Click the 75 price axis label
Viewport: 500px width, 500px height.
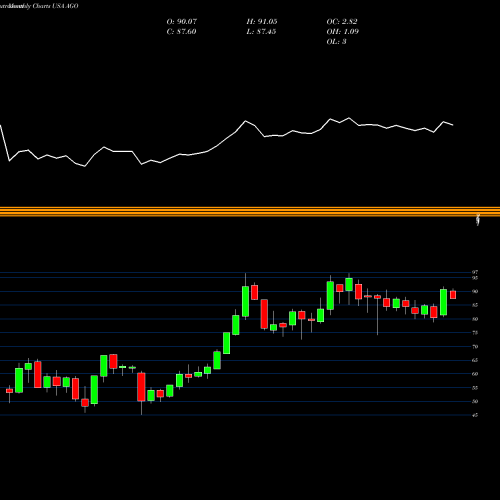pos(475,333)
